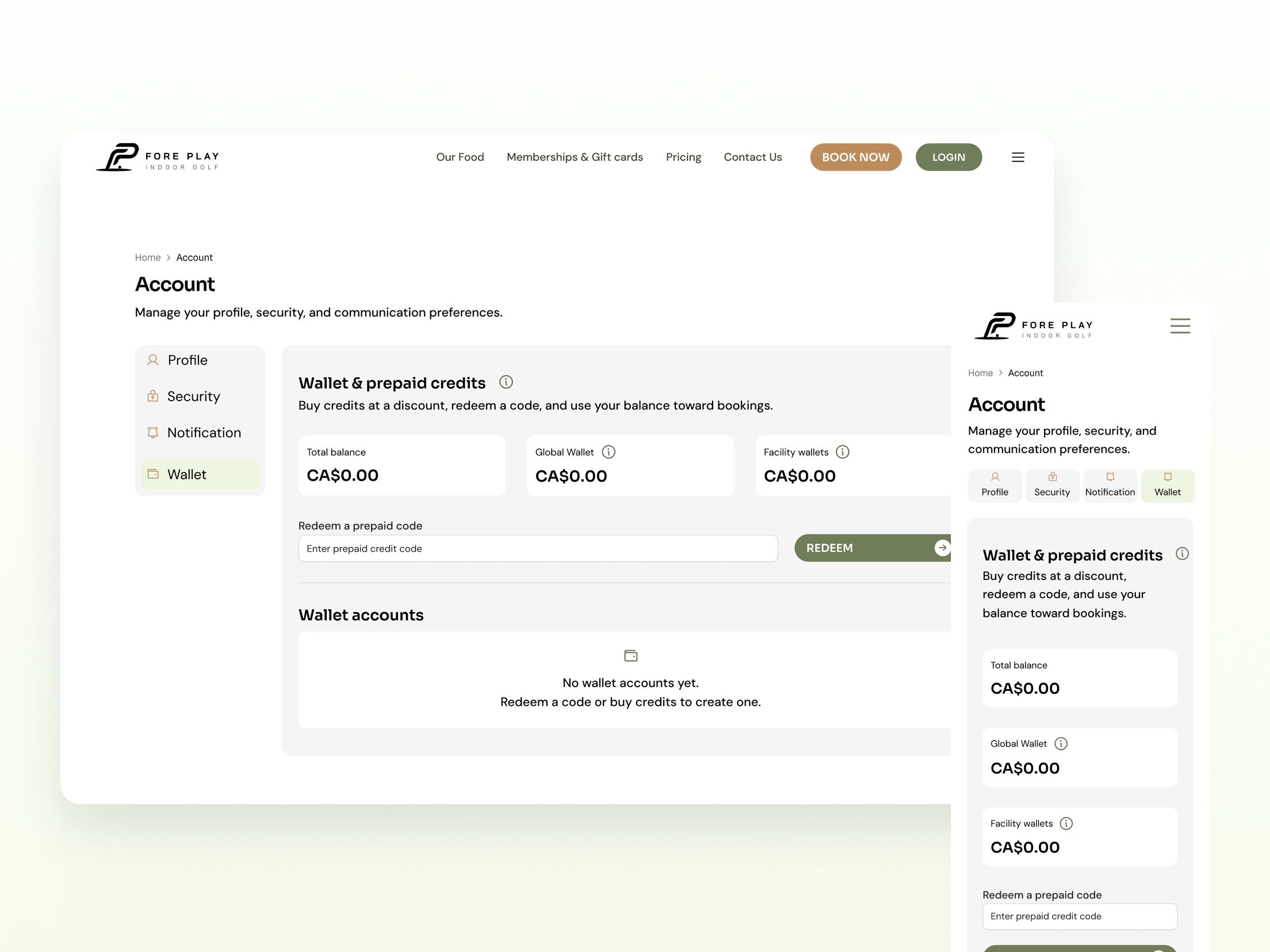
Task: Open Memberships & Gift cards
Action: point(575,157)
